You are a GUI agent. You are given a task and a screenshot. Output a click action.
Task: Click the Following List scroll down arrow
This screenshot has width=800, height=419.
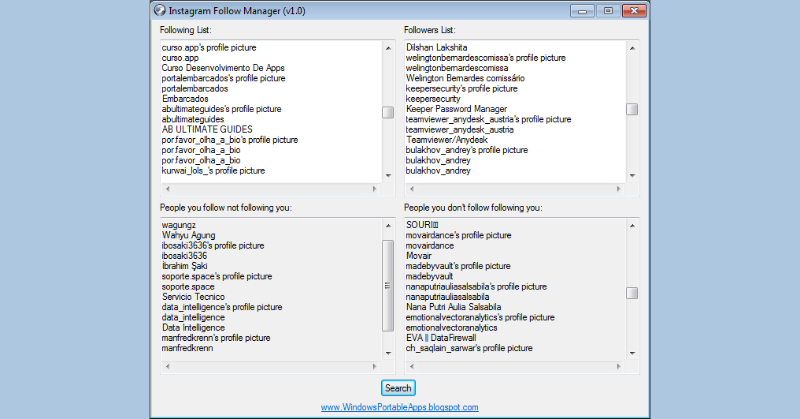pyautogui.click(x=388, y=176)
